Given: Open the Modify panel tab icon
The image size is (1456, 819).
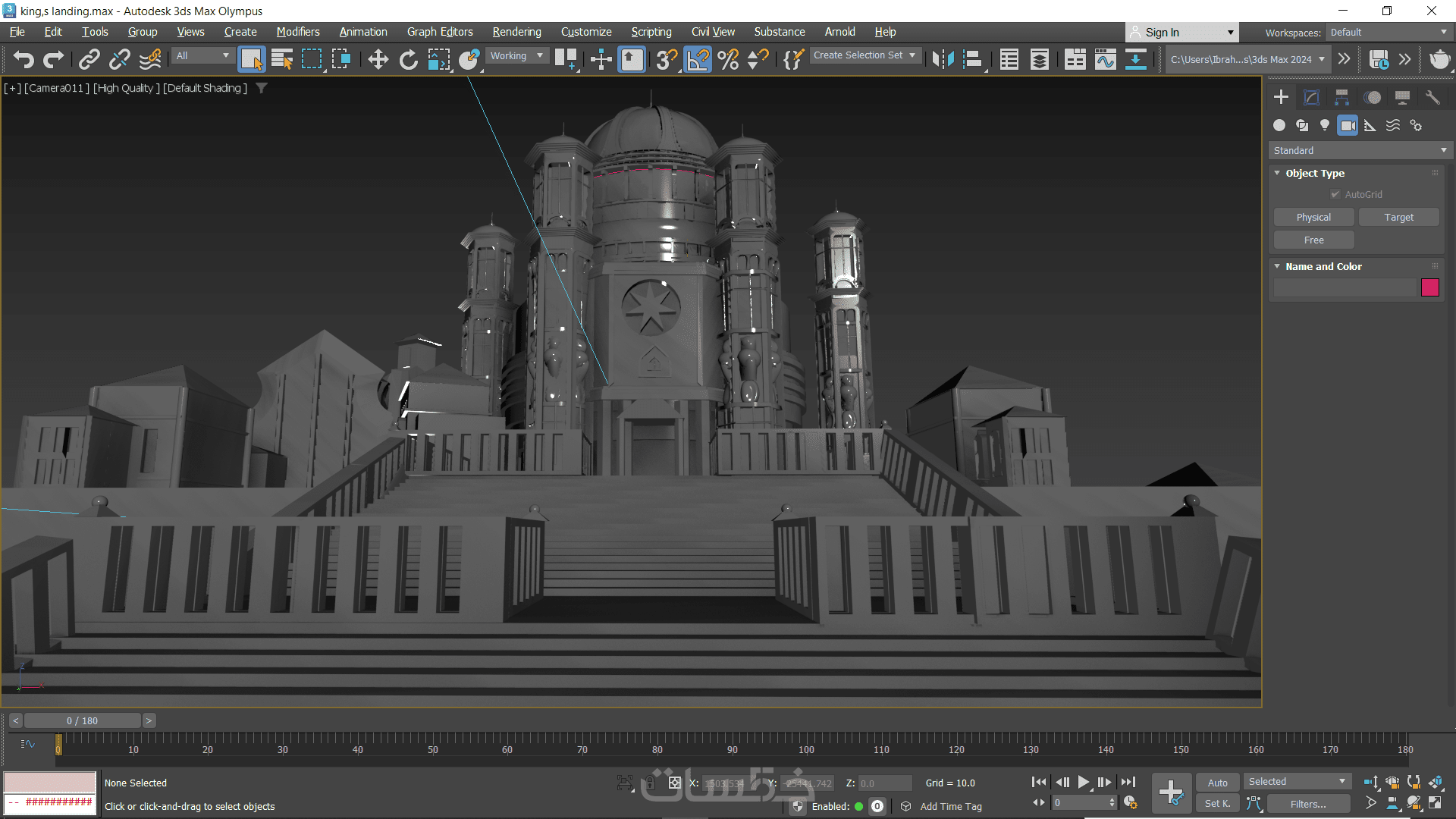Looking at the screenshot, I should click(1311, 97).
